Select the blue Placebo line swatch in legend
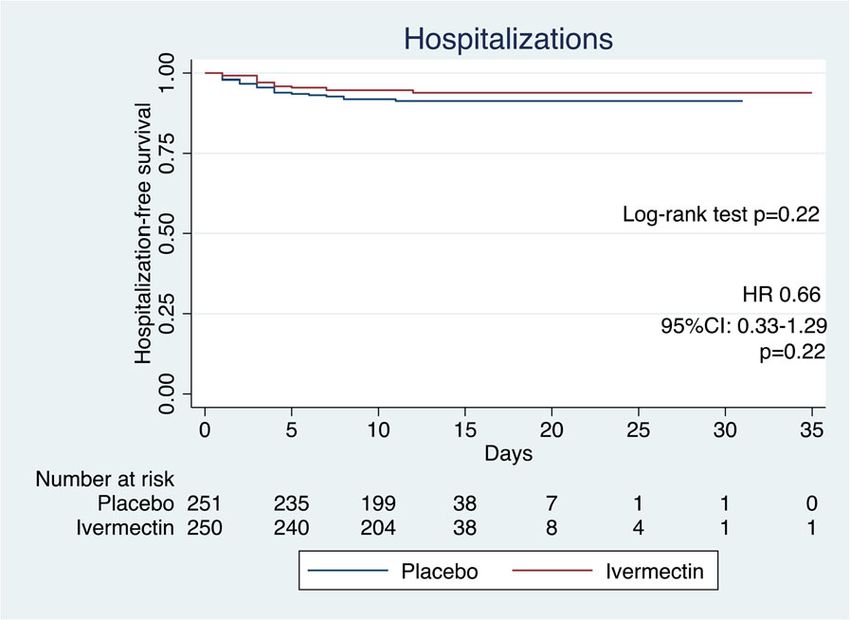This screenshot has width=850, height=620. 347,572
